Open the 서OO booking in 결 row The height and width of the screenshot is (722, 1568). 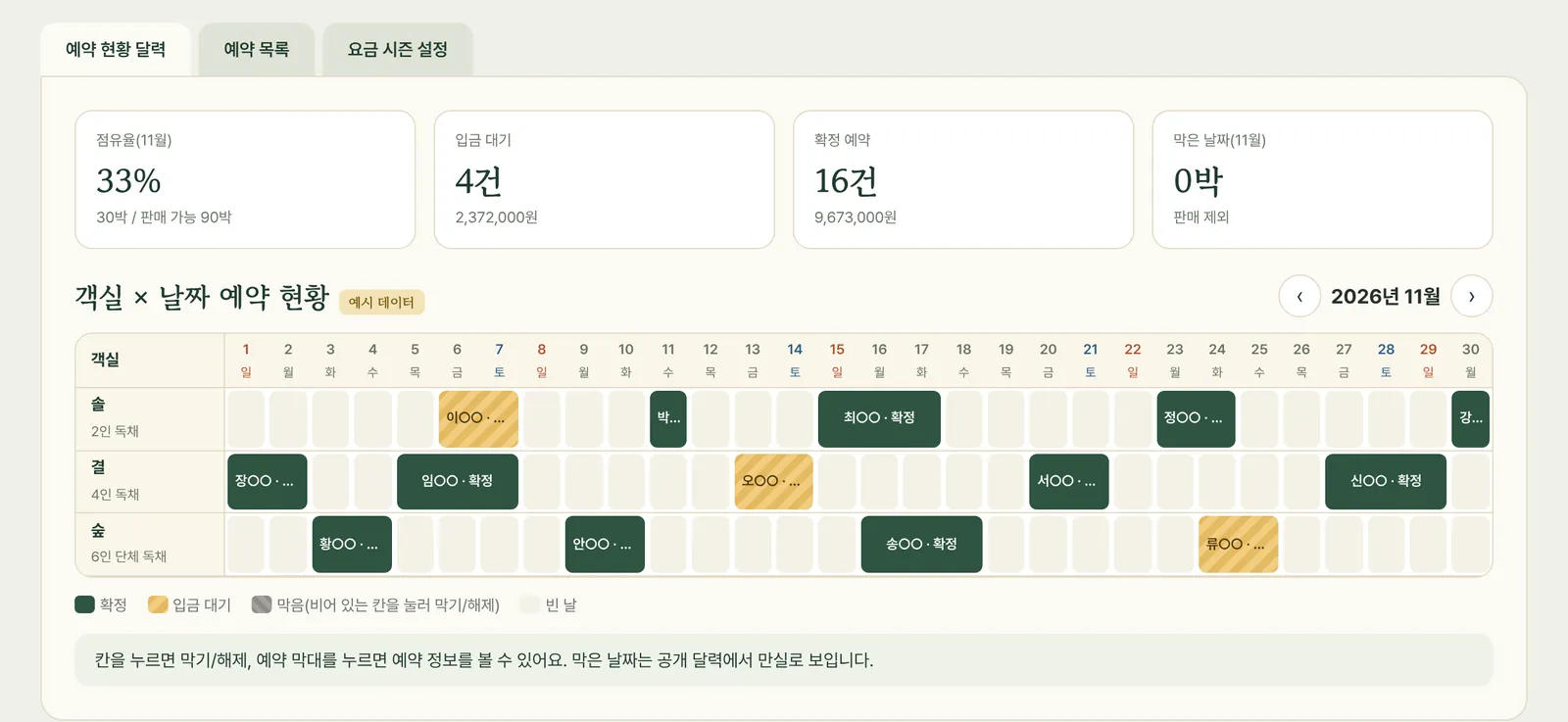(x=1069, y=482)
